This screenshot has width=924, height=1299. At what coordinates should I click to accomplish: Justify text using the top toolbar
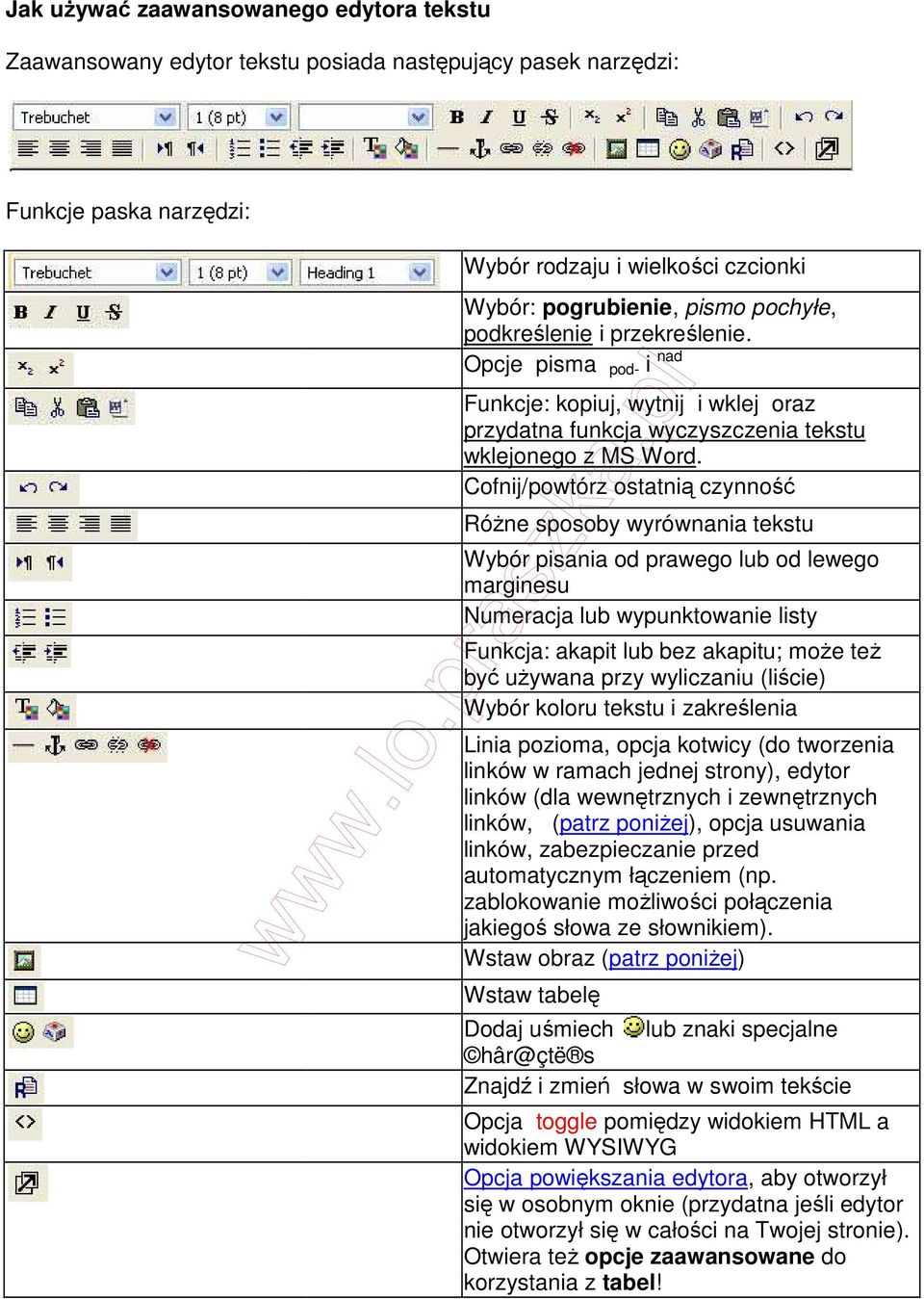point(121,148)
